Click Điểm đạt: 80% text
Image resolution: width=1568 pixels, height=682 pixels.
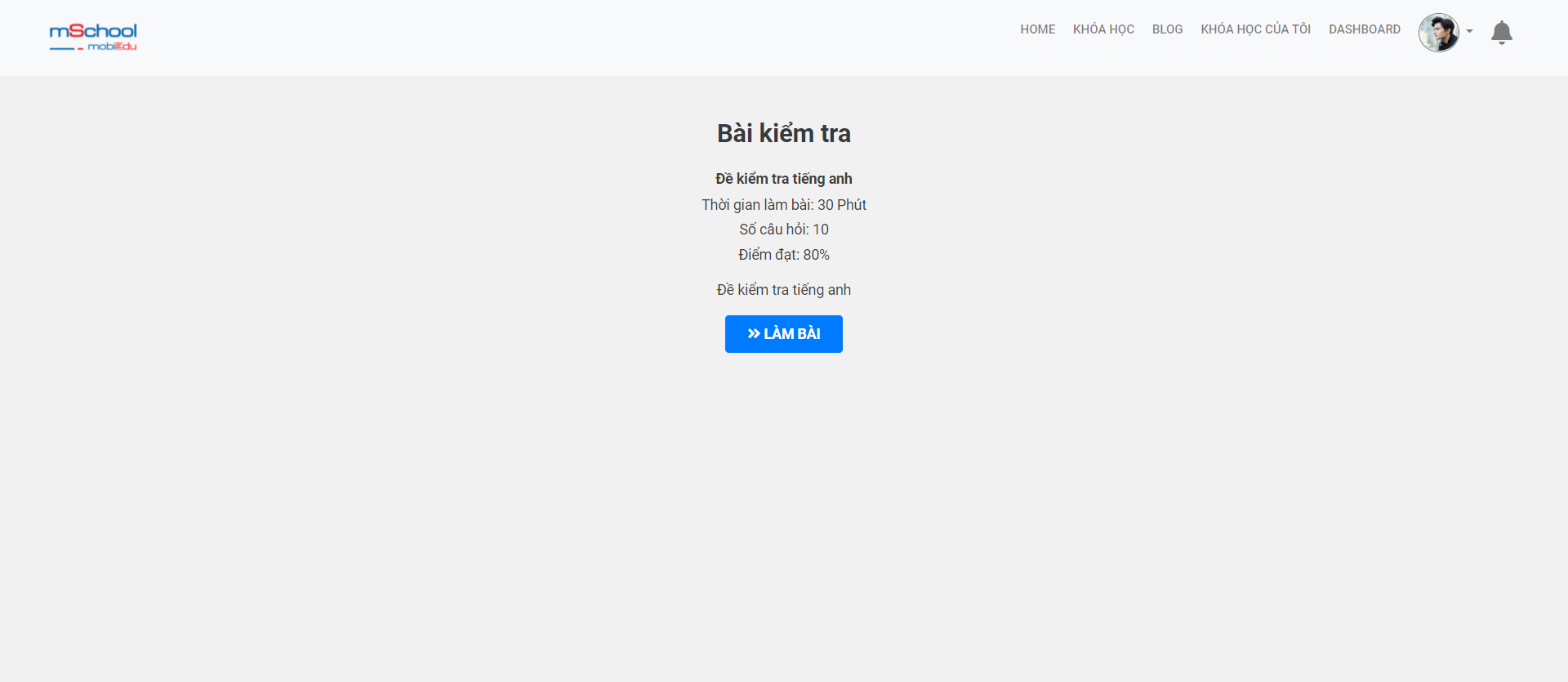click(x=784, y=255)
